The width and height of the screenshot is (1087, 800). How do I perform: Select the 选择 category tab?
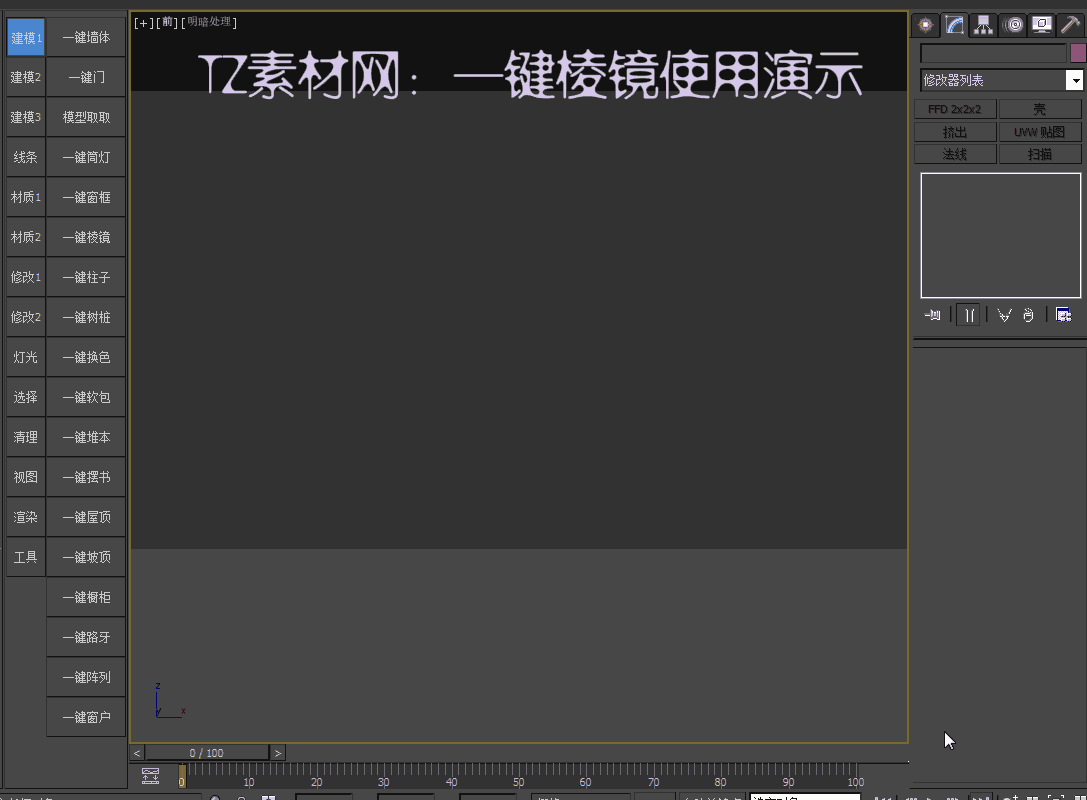pyautogui.click(x=26, y=397)
